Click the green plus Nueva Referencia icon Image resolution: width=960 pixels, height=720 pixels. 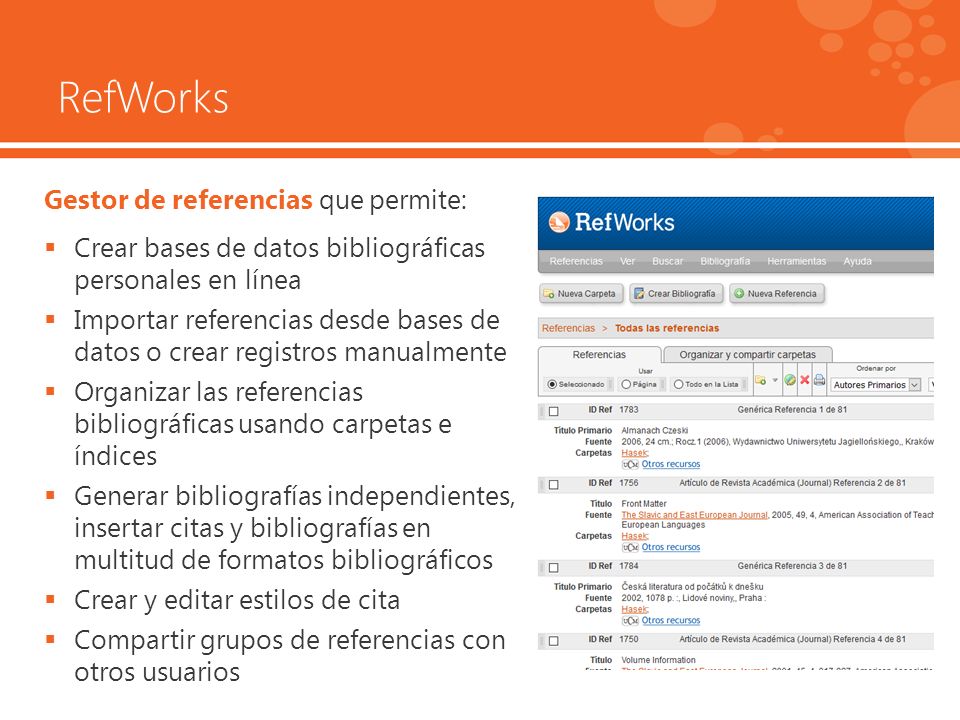pyautogui.click(x=739, y=294)
